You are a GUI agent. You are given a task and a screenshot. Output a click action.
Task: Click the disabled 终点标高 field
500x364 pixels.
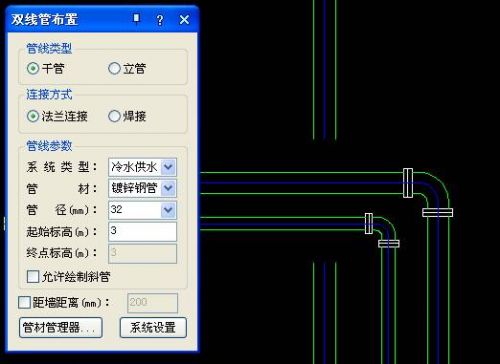142,253
